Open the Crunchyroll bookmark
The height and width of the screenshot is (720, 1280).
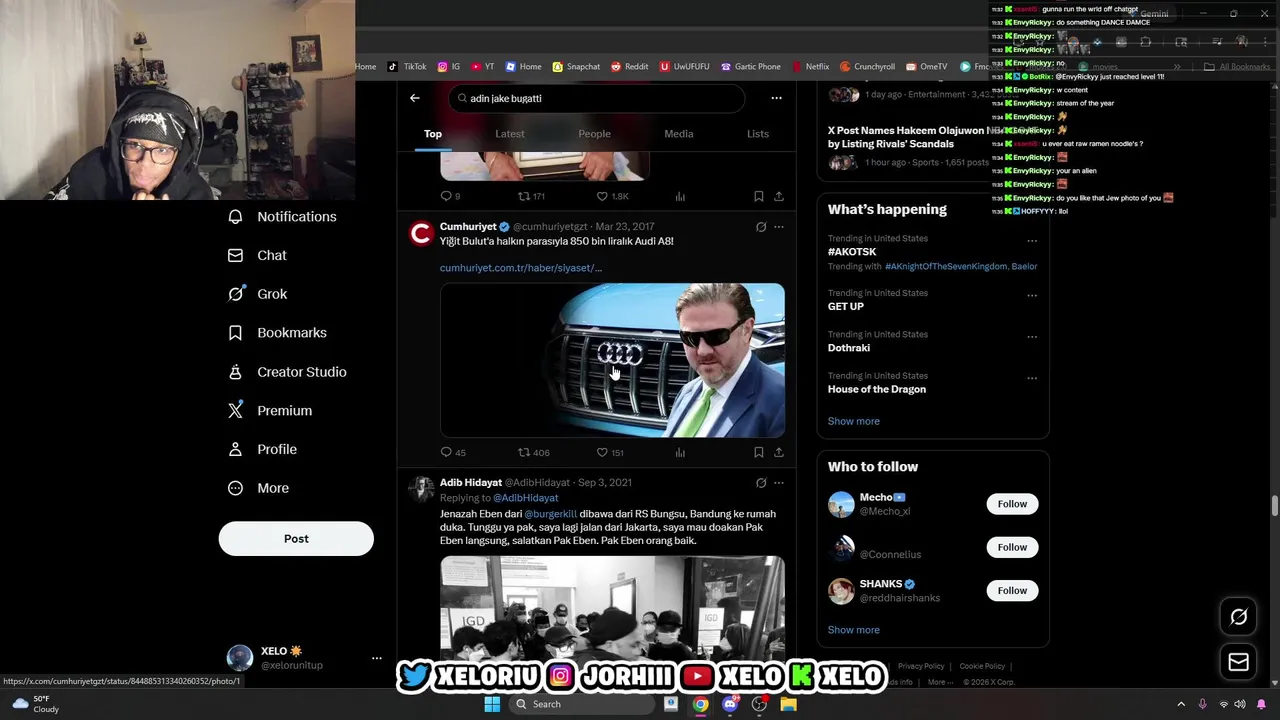[x=867, y=67]
